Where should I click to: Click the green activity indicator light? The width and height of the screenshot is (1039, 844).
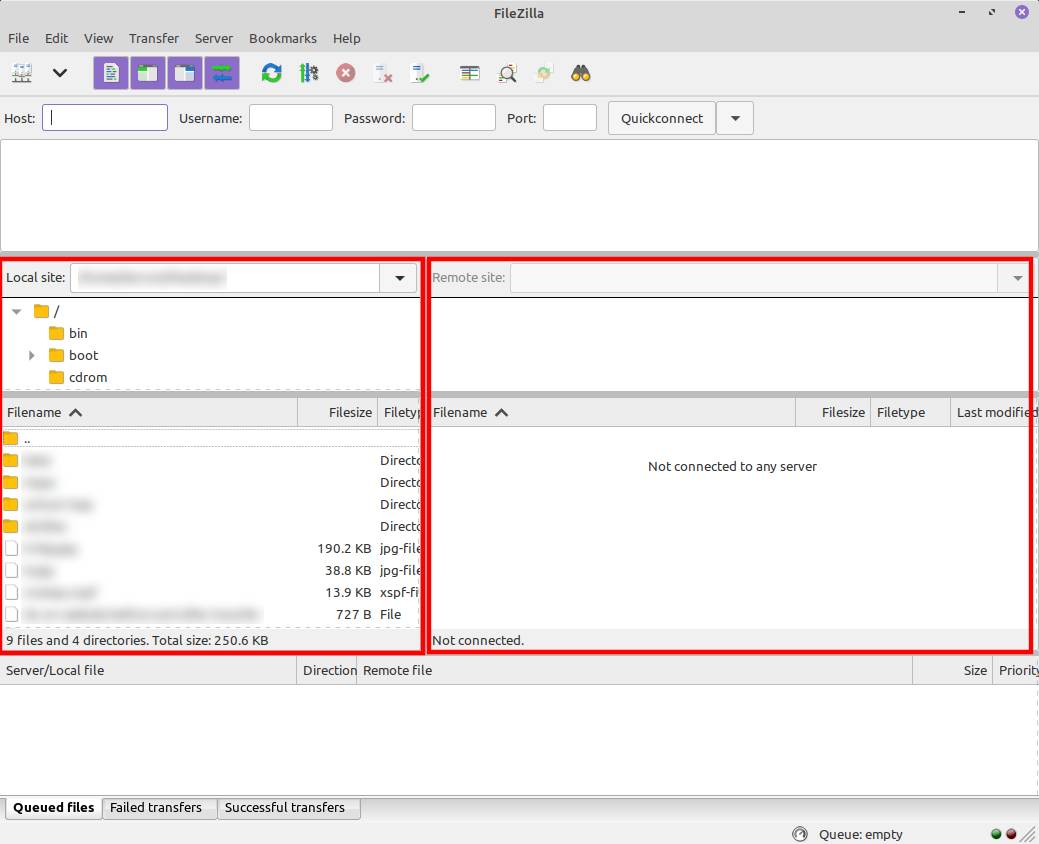(x=995, y=834)
